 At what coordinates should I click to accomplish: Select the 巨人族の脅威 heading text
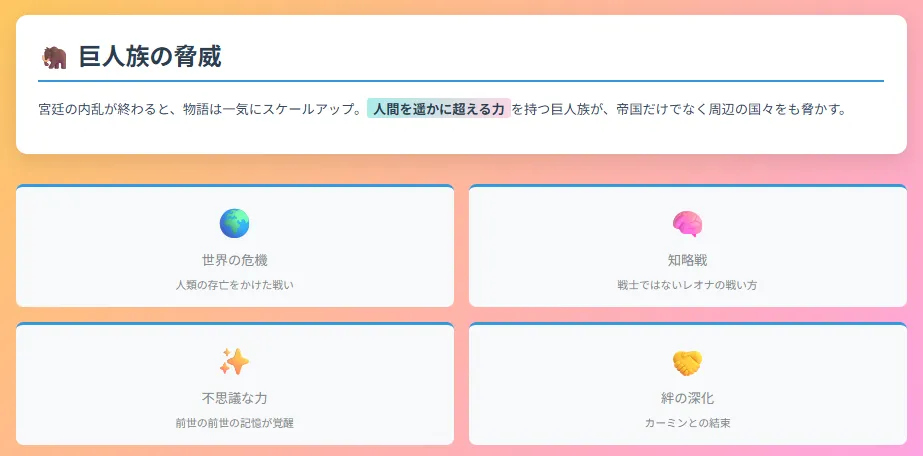pyautogui.click(x=150, y=57)
